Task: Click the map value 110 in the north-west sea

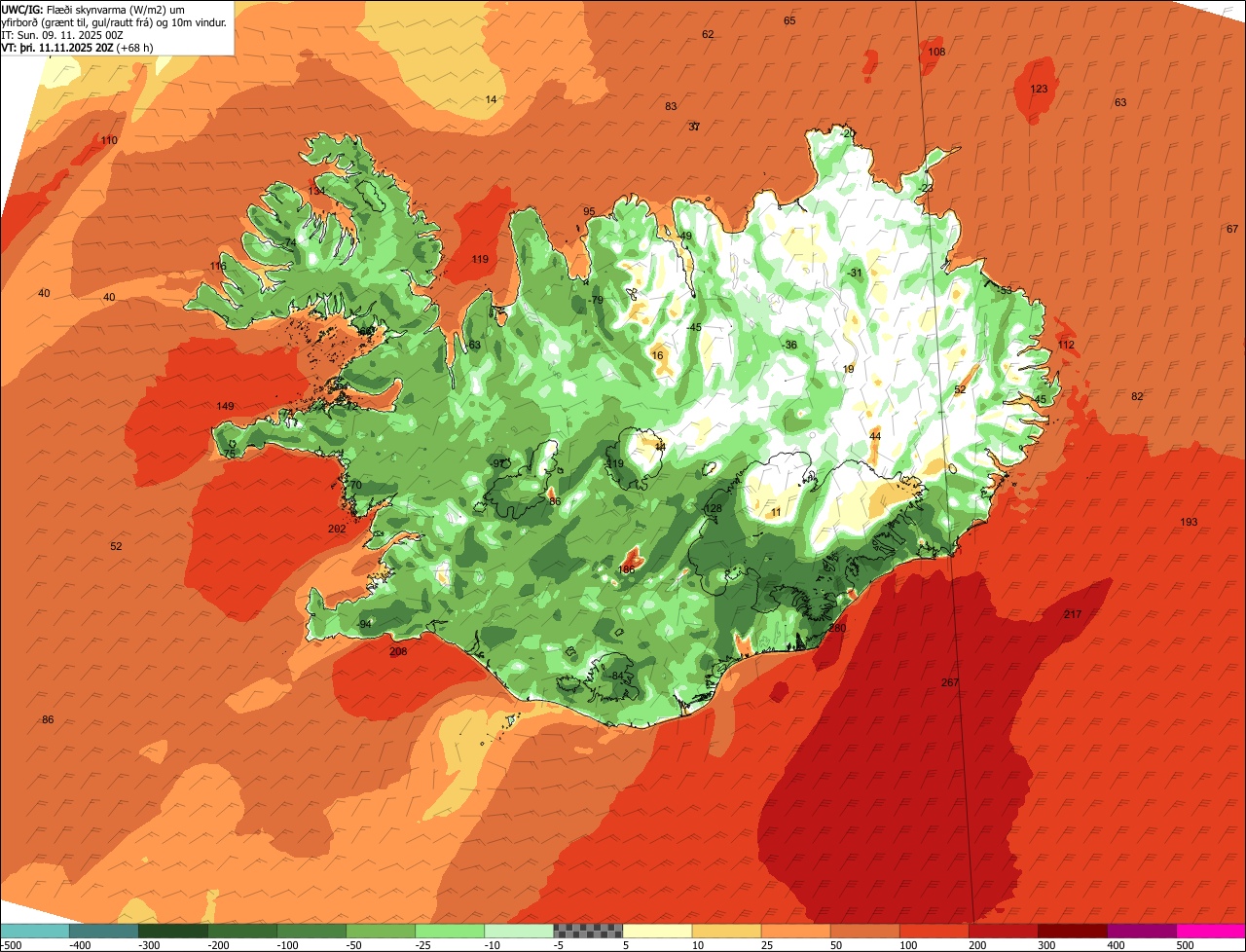Action: pyautogui.click(x=109, y=140)
